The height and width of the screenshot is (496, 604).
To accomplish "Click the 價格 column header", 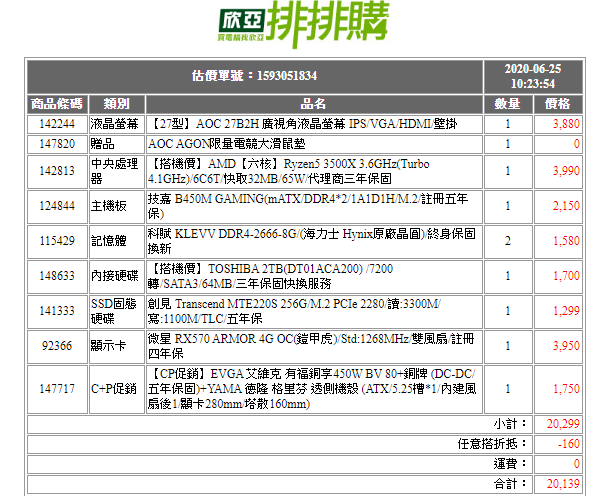I will tap(558, 104).
